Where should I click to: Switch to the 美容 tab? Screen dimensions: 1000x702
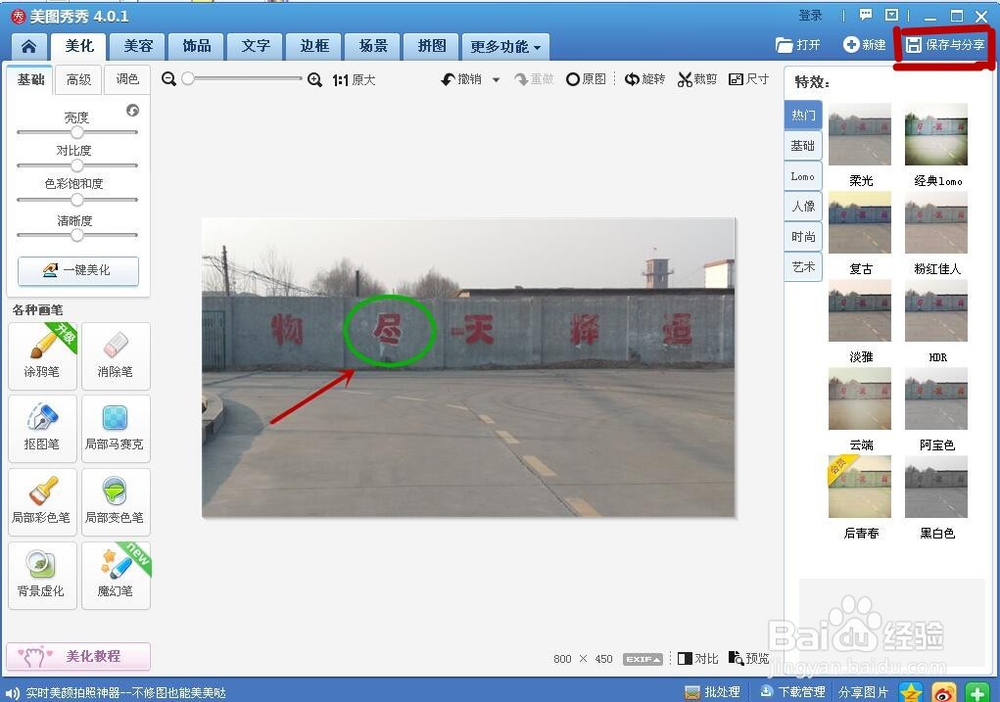[x=138, y=46]
